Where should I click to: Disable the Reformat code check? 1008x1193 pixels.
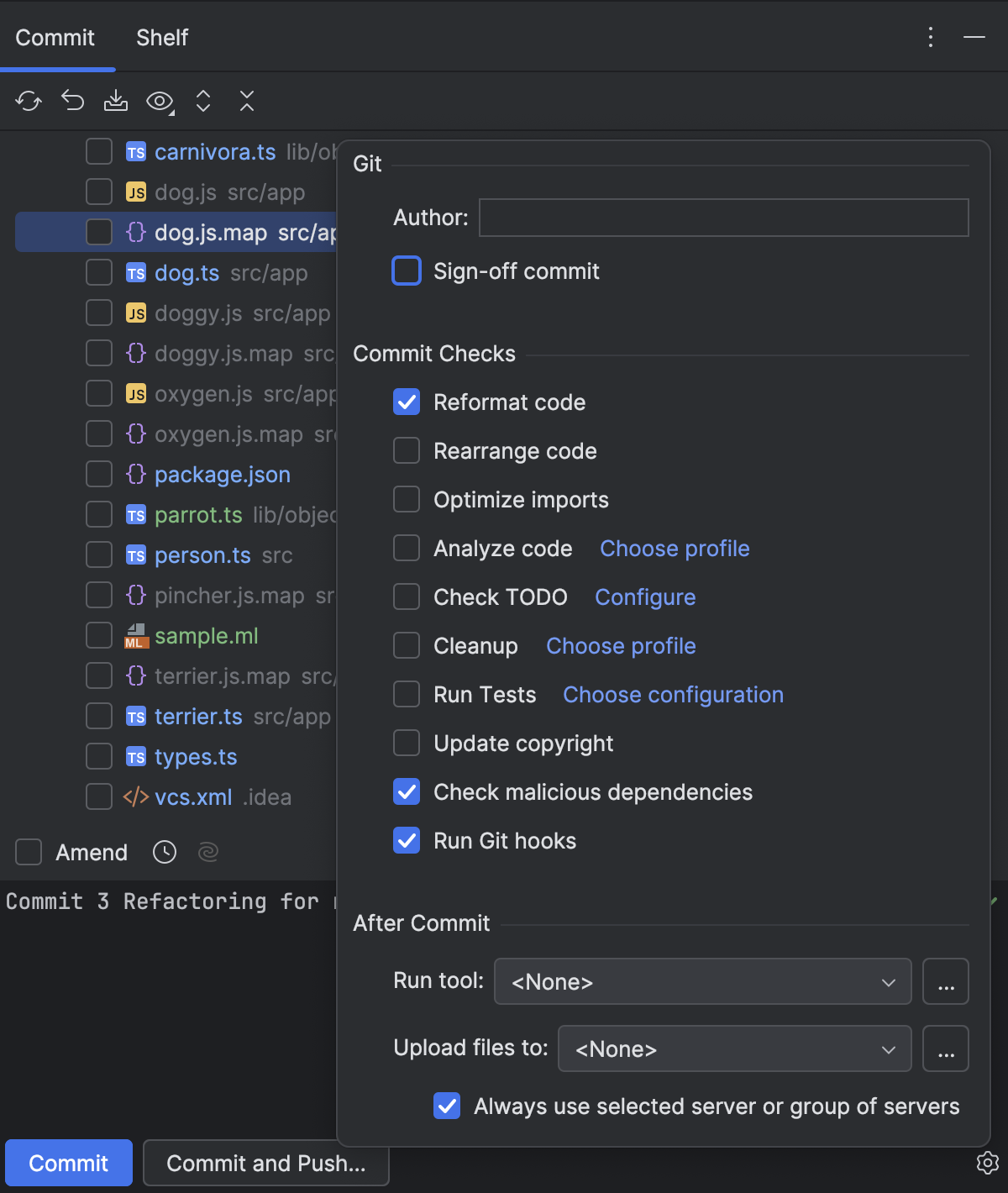(x=406, y=402)
